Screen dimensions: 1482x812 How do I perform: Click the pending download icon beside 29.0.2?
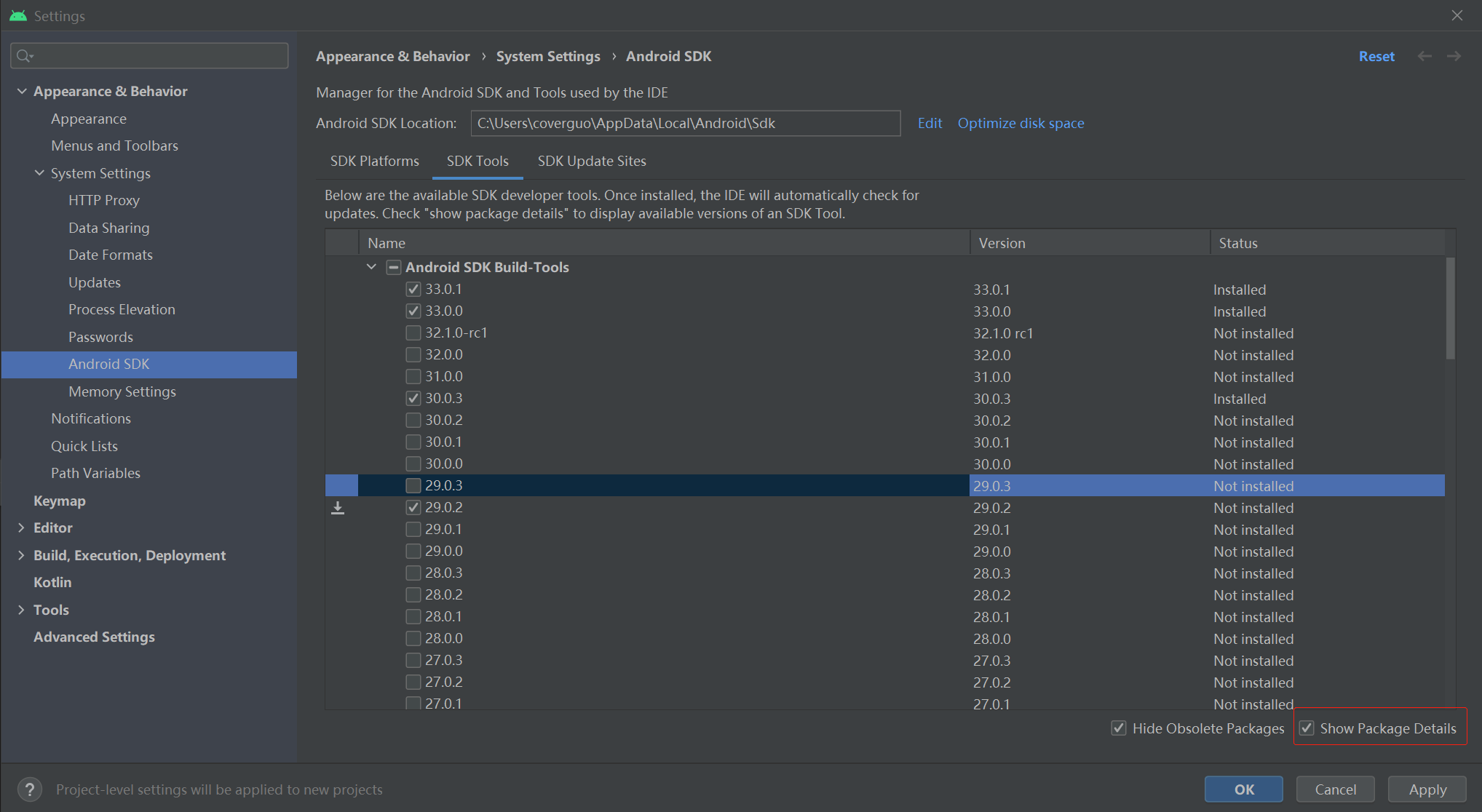338,508
